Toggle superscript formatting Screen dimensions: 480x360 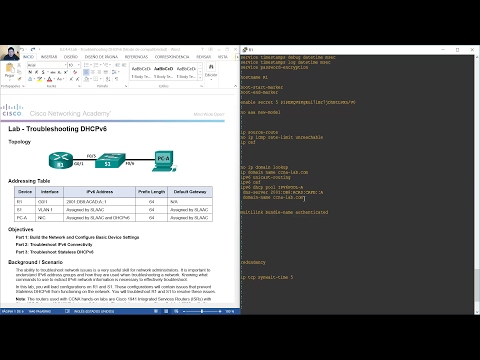point(66,72)
